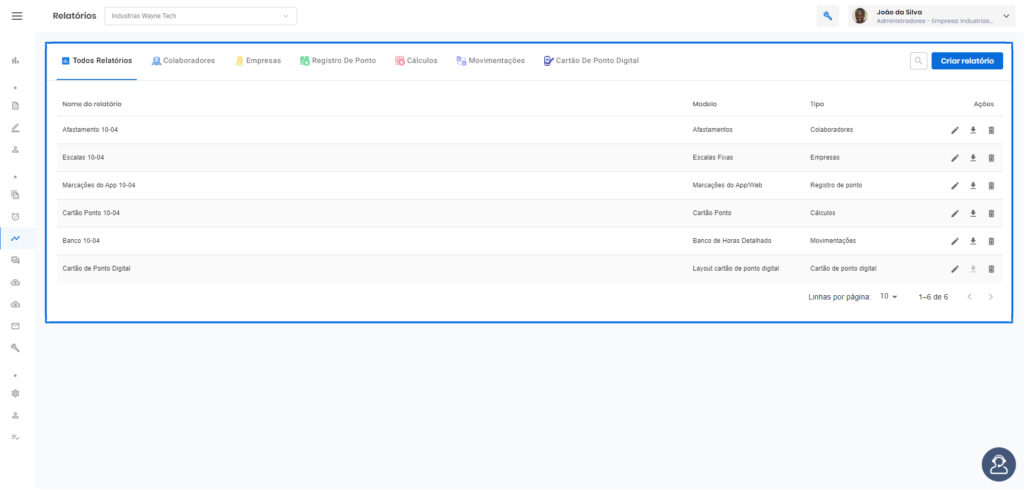Open the support chat bubble
Viewport: 1024px width, 489px height.
999,464
